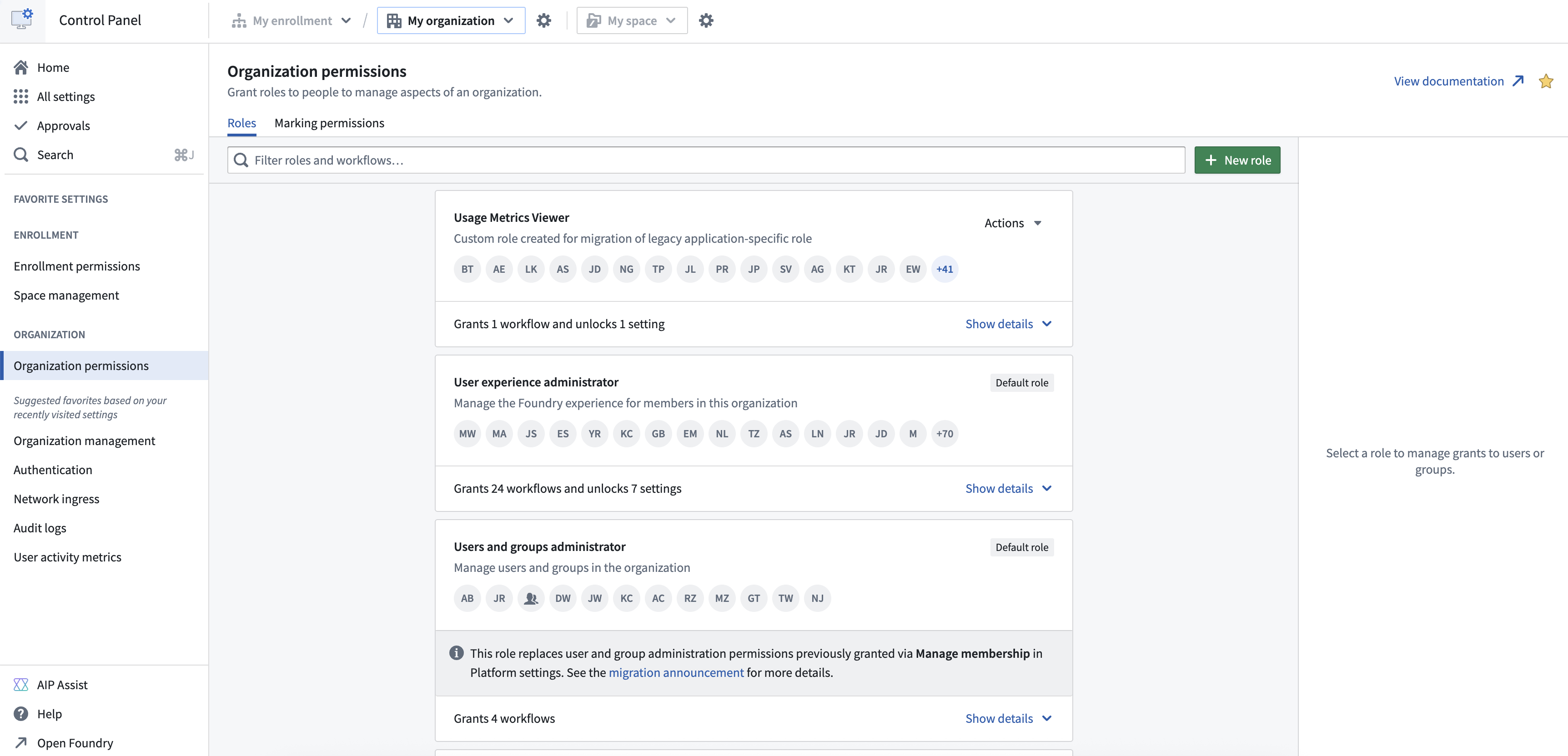
Task: Click the info icon in migration notice
Action: coord(457,653)
